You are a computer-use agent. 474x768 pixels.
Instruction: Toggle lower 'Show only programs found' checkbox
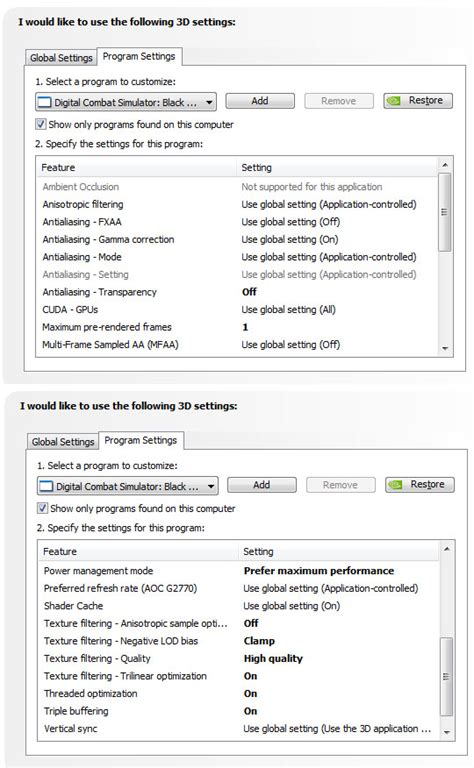click(43, 508)
